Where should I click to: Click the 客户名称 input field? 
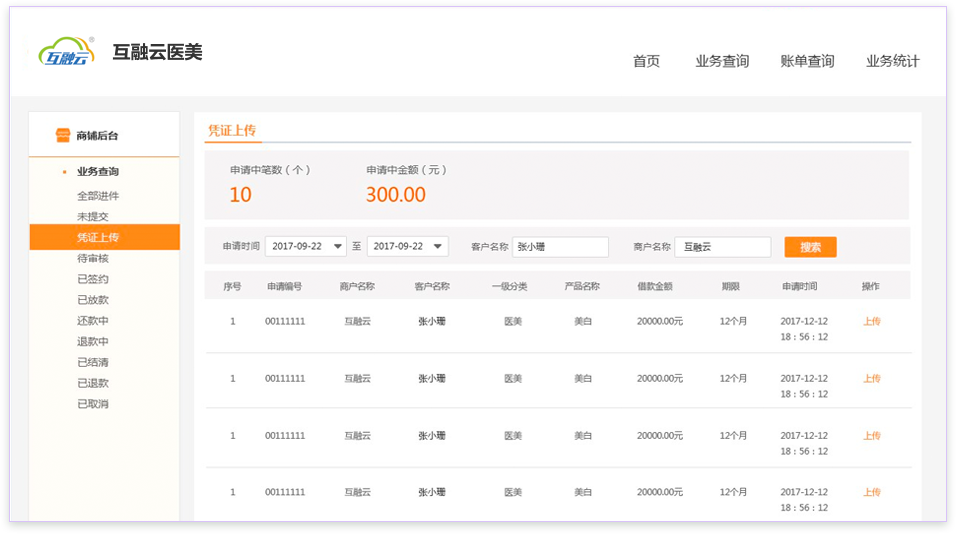pyautogui.click(x=560, y=247)
